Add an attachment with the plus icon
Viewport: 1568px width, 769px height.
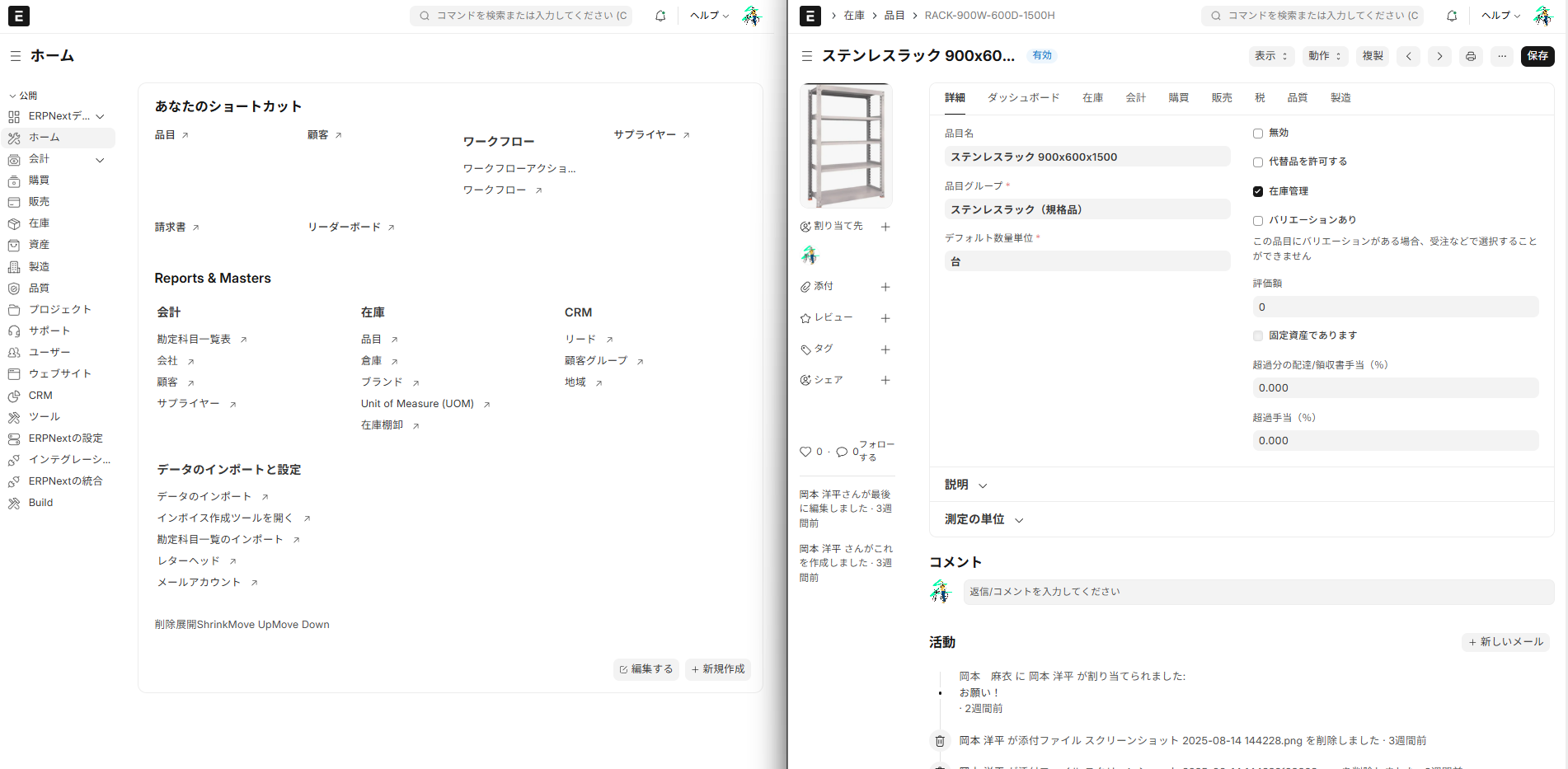pos(885,287)
